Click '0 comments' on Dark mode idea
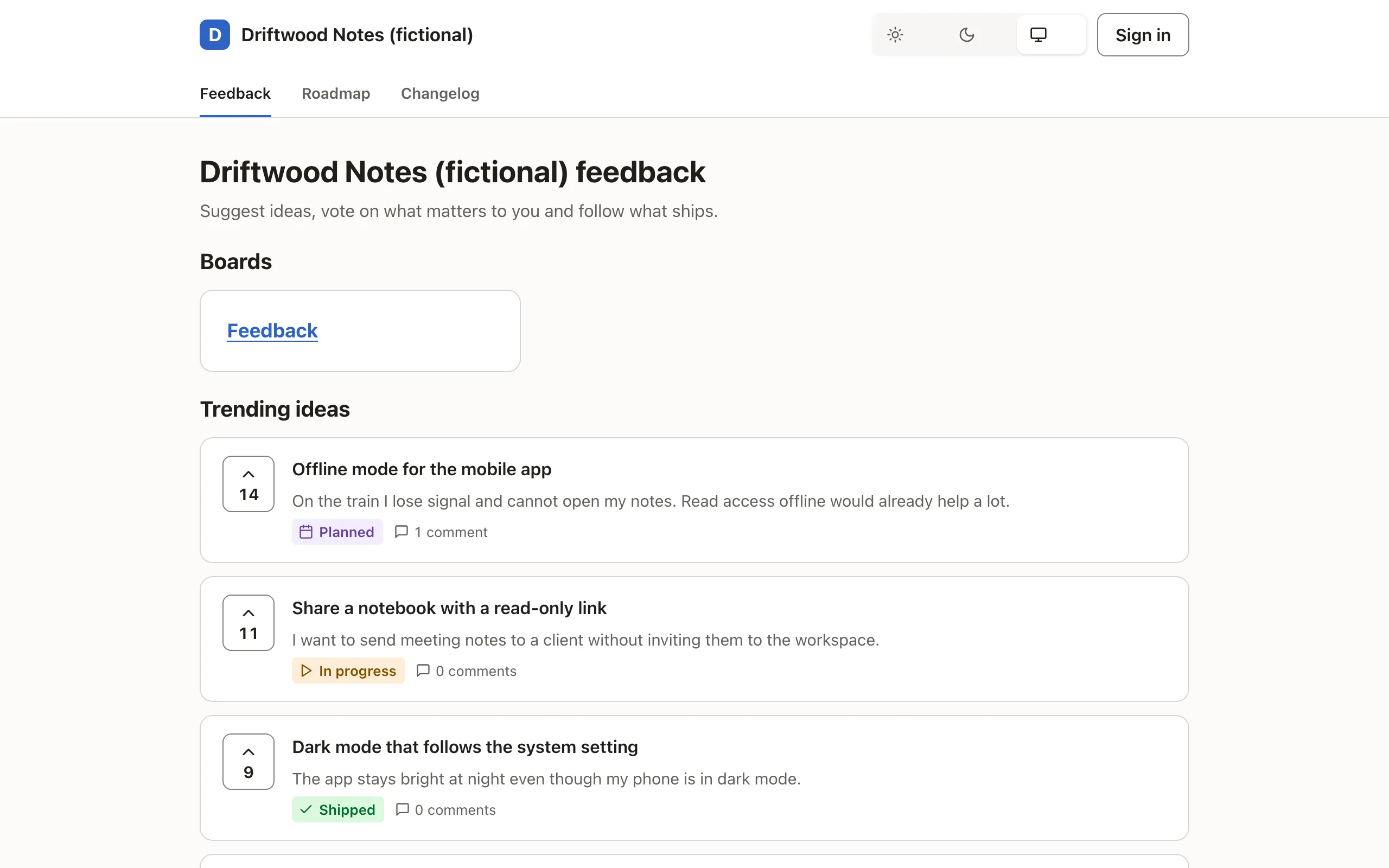1389x868 pixels. click(455, 810)
